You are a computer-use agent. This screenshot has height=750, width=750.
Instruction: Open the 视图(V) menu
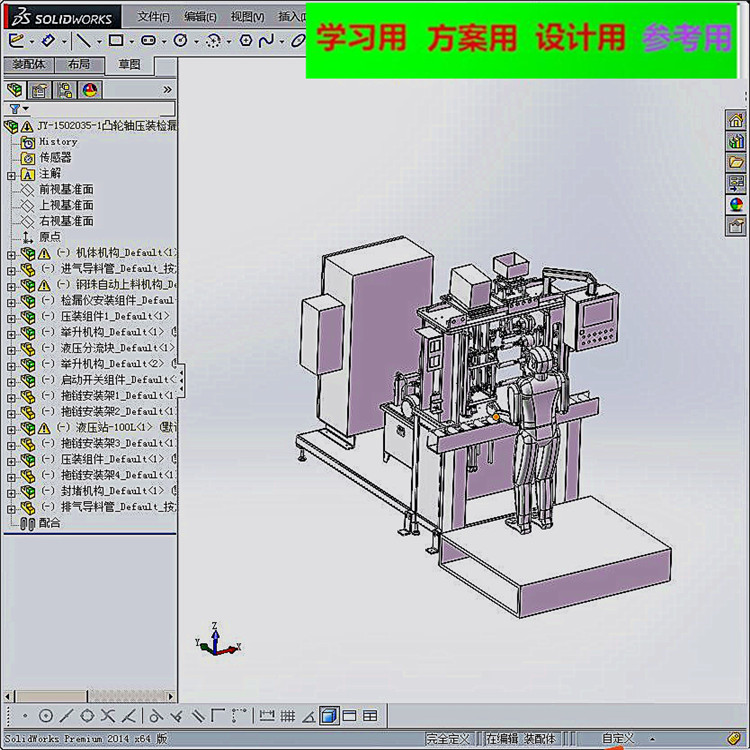point(247,17)
